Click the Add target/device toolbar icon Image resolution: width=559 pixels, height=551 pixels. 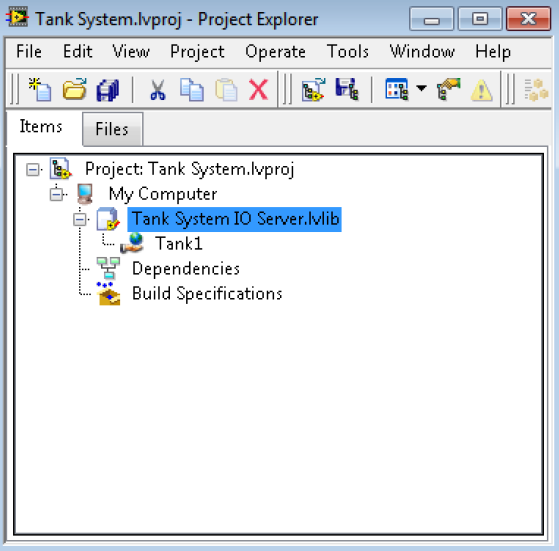(313, 90)
